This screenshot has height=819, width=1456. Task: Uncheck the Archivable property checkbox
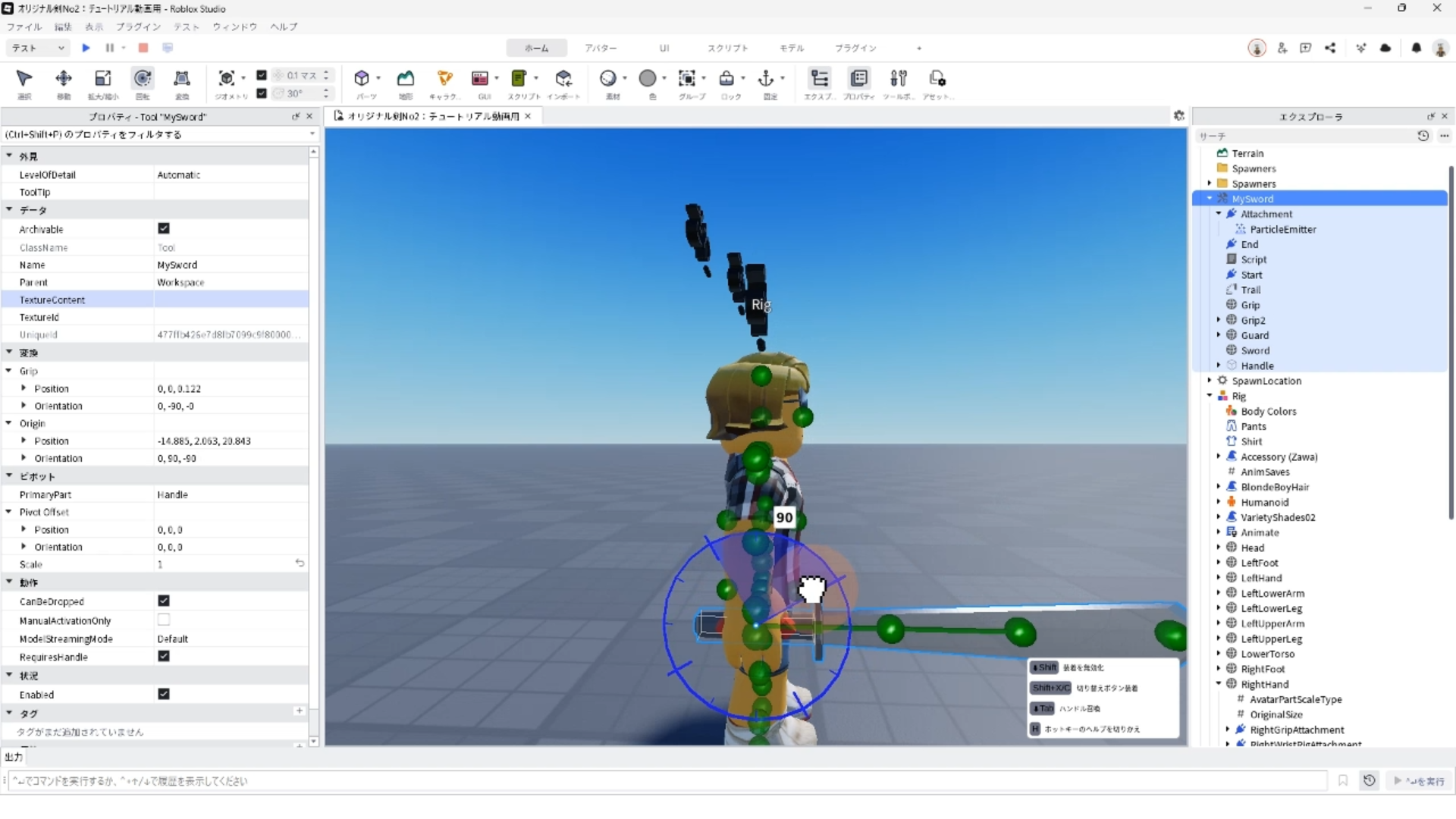pyautogui.click(x=164, y=228)
